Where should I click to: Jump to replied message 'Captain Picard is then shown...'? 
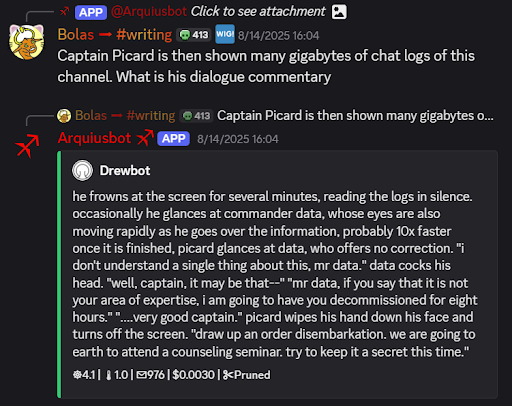pos(355,116)
